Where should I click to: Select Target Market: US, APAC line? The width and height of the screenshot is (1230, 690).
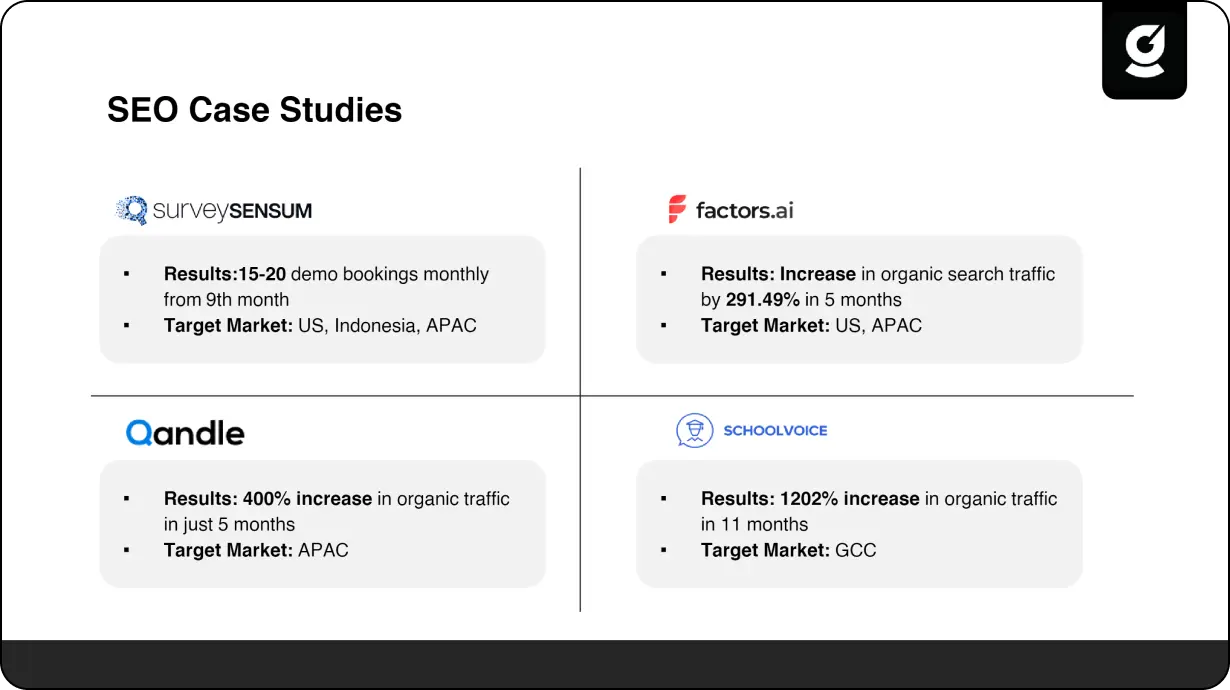811,325
